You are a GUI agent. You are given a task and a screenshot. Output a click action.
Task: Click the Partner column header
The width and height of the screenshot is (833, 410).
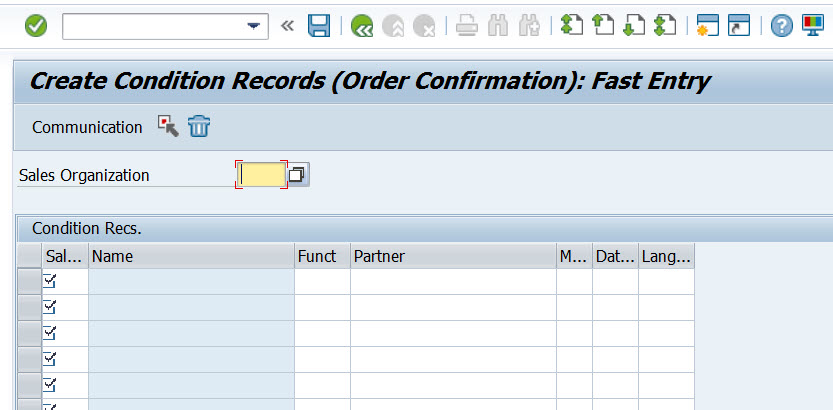[x=453, y=256]
